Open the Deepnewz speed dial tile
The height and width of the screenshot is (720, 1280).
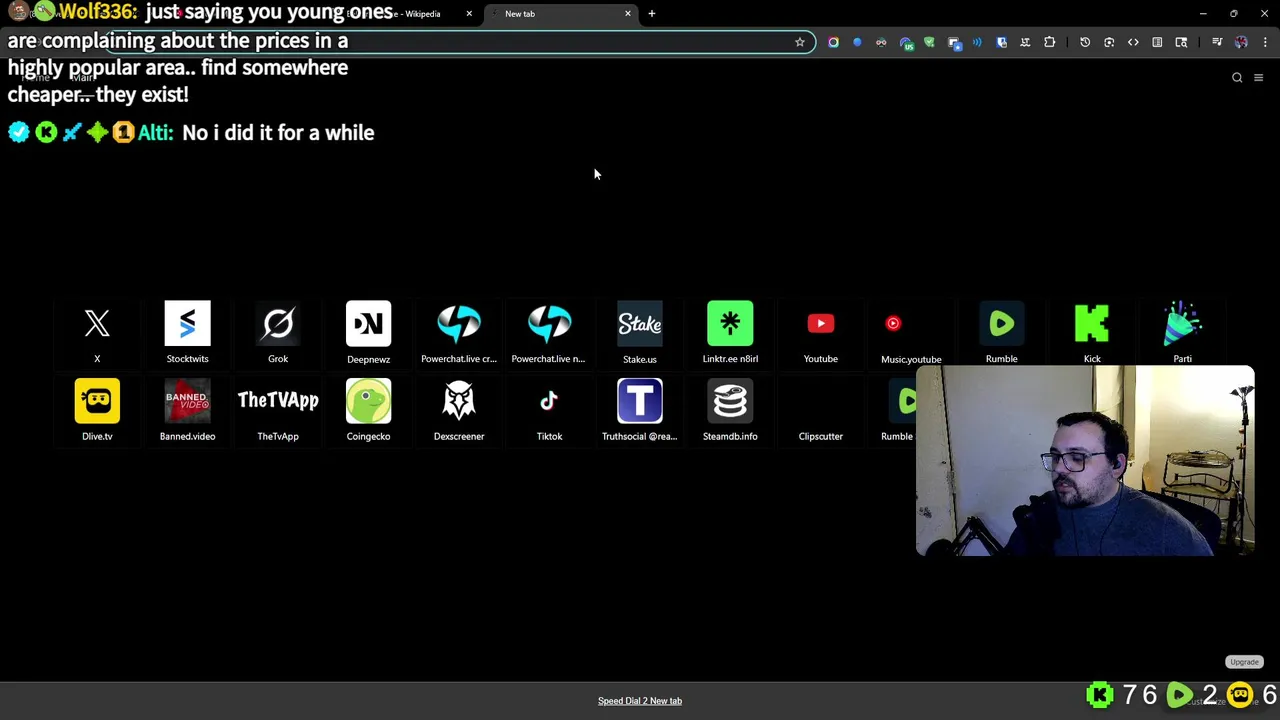point(368,333)
